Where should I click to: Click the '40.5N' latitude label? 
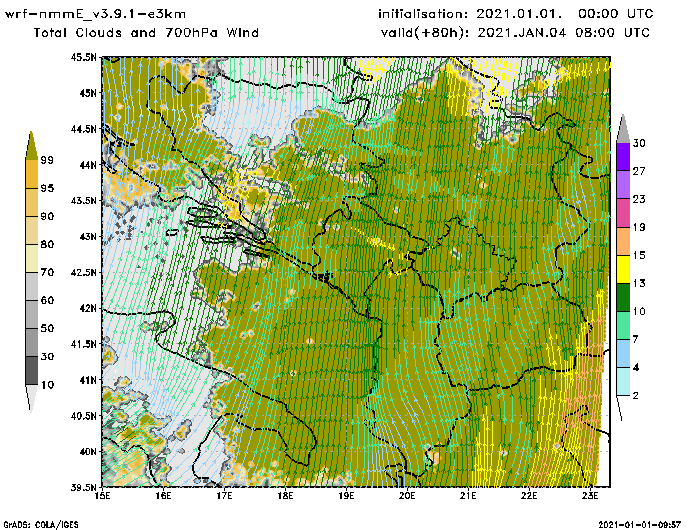(x=83, y=416)
